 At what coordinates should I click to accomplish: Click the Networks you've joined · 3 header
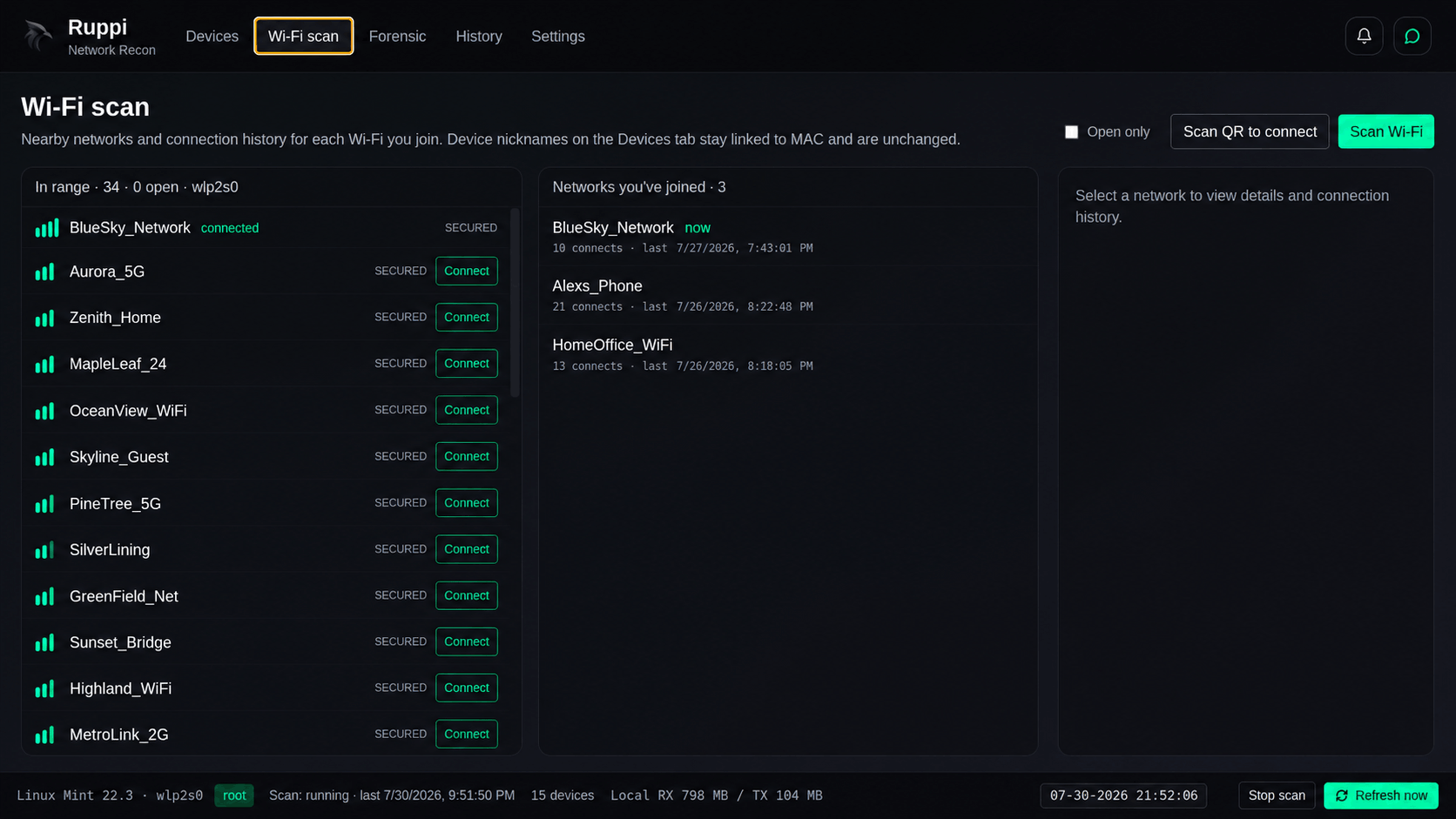pos(639,187)
